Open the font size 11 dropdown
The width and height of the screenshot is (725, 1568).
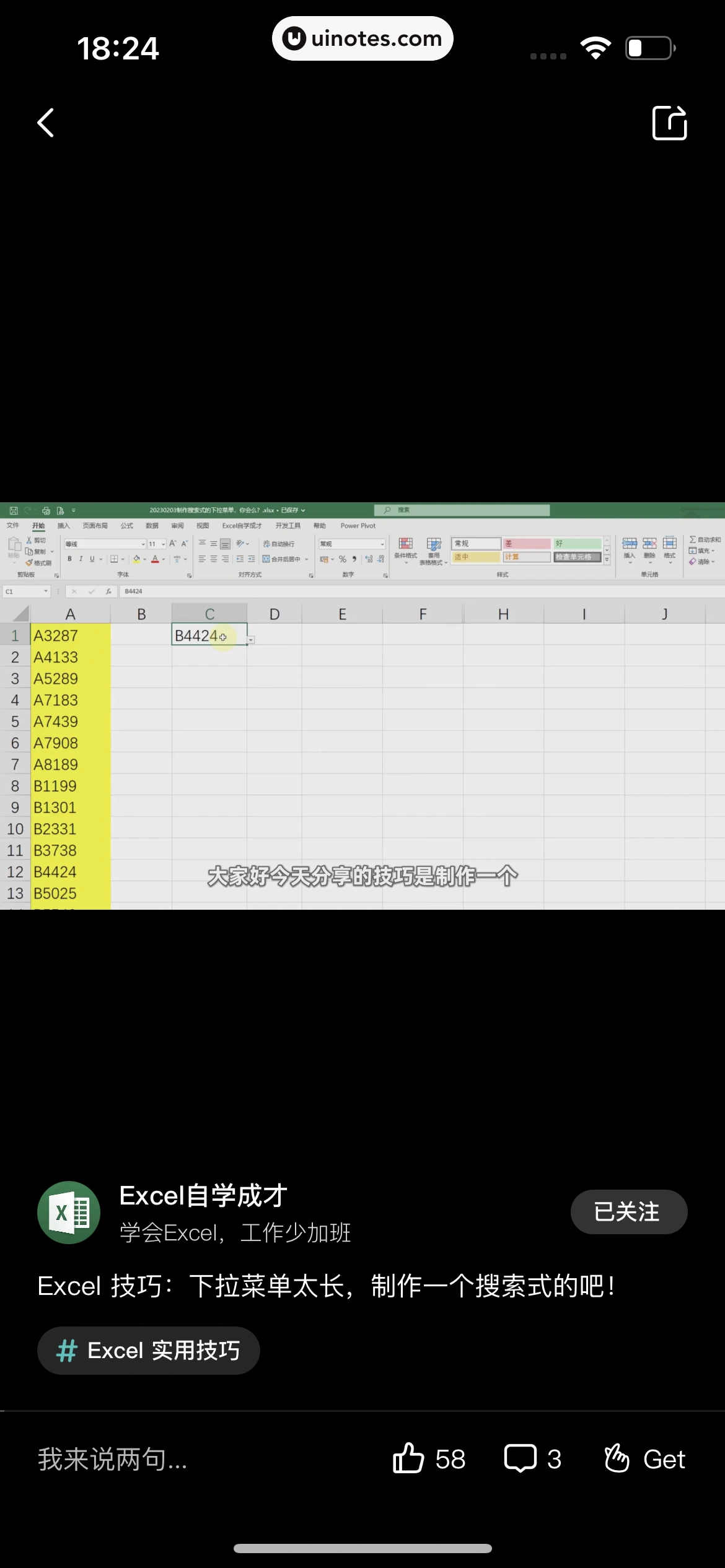[x=163, y=544]
